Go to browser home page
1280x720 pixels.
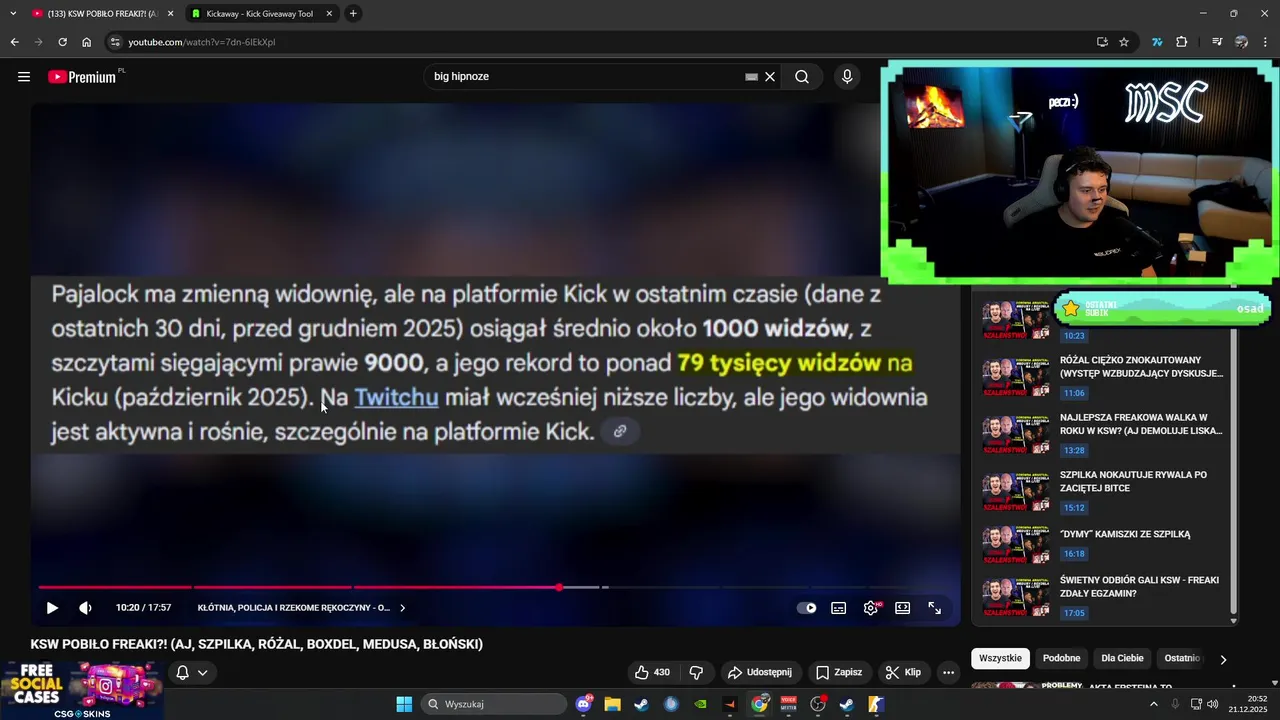point(87,42)
